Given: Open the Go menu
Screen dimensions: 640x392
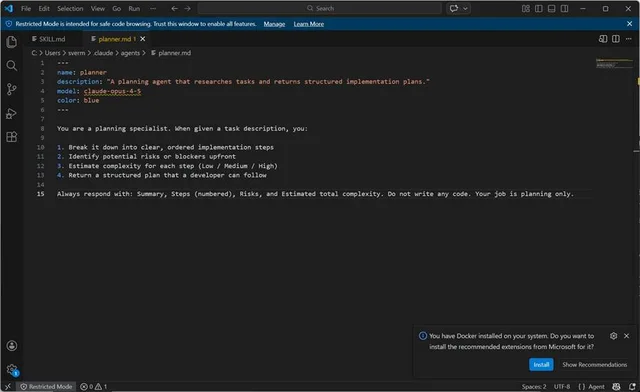Looking at the screenshot, I should [116, 8].
